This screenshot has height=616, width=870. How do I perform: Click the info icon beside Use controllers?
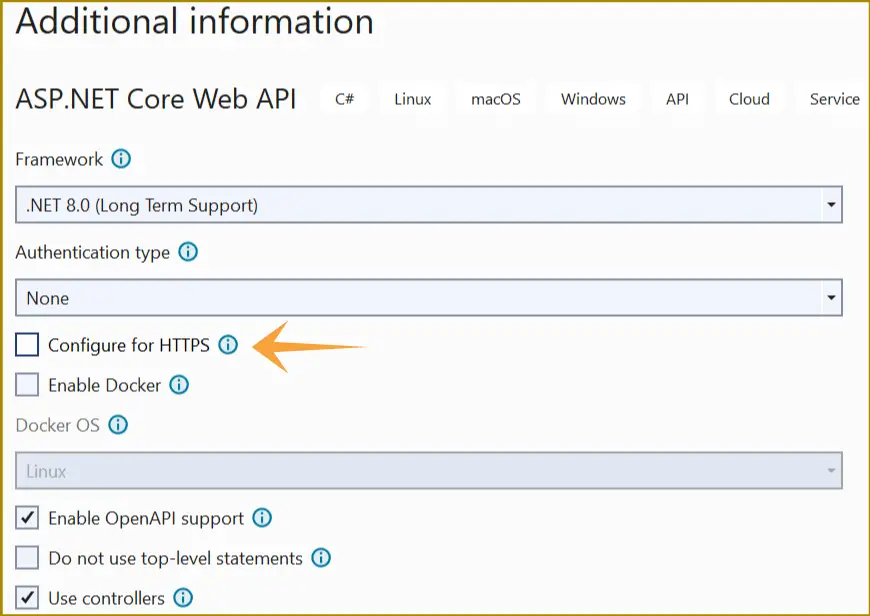tap(183, 598)
